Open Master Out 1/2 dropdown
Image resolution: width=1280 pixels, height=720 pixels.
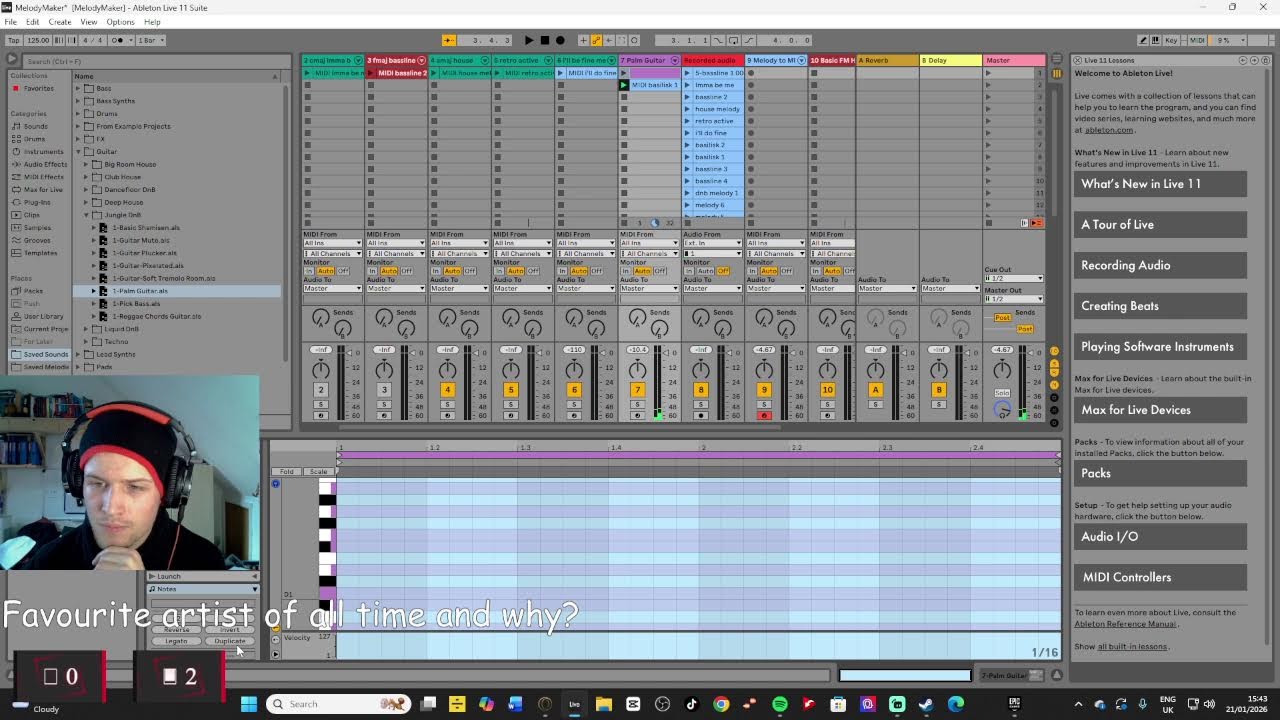(x=1014, y=299)
